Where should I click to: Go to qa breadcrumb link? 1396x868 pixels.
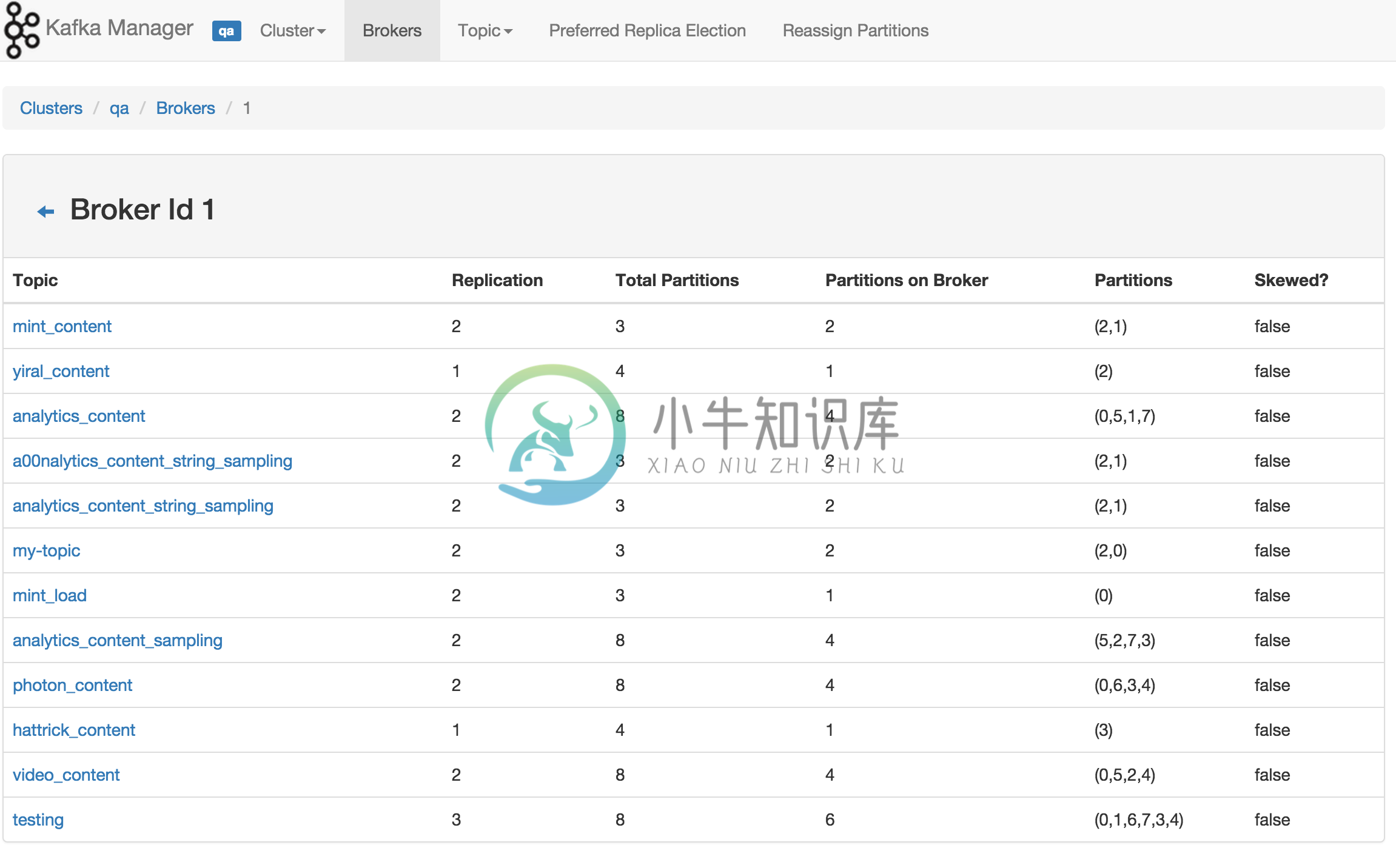(x=119, y=108)
